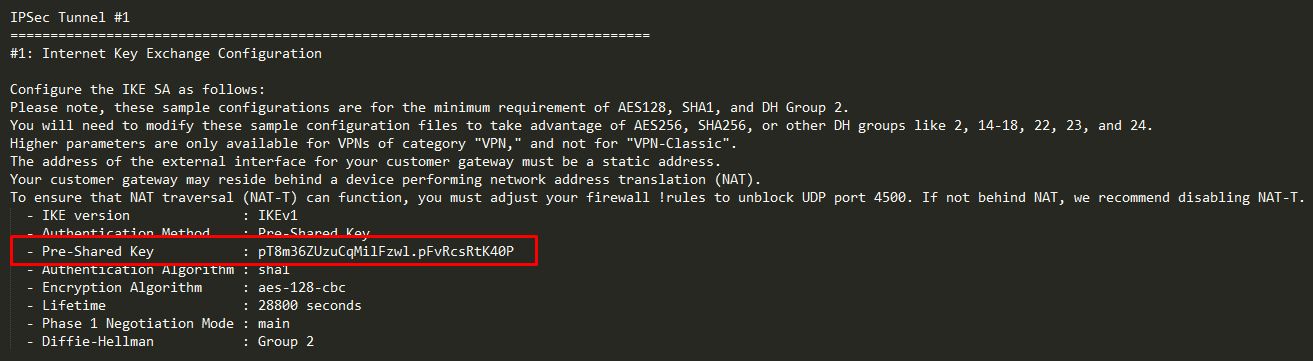The width and height of the screenshot is (1313, 361).
Task: Click the '28800 seconds' lifetime value
Action: click(x=310, y=305)
